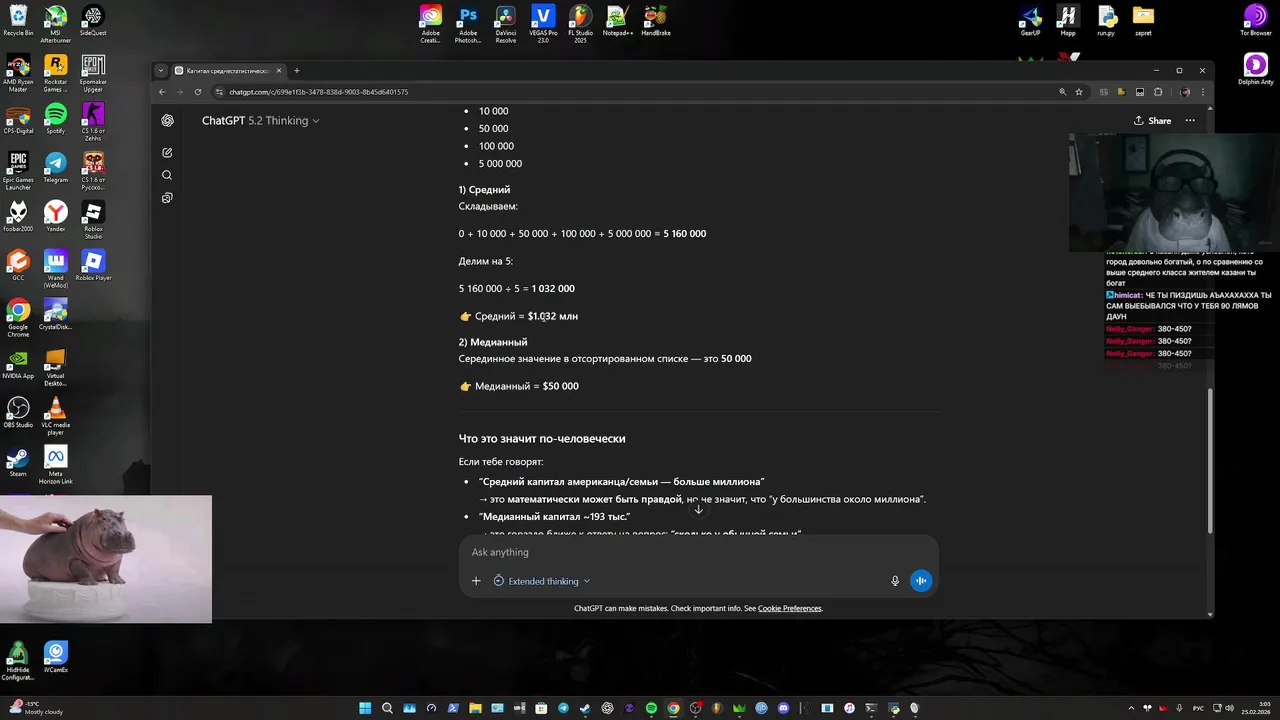This screenshot has height=720, width=1280.
Task: Click the plus attach button in composer
Action: coord(476,581)
